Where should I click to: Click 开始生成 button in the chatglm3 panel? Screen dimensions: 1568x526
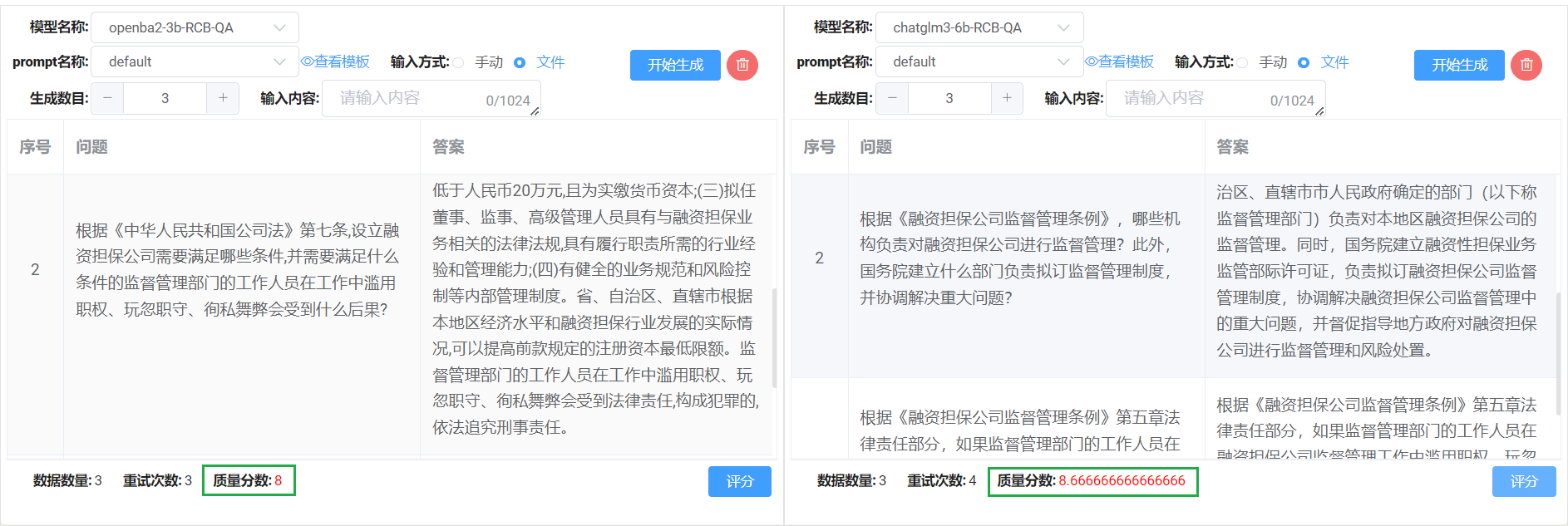pos(1459,65)
